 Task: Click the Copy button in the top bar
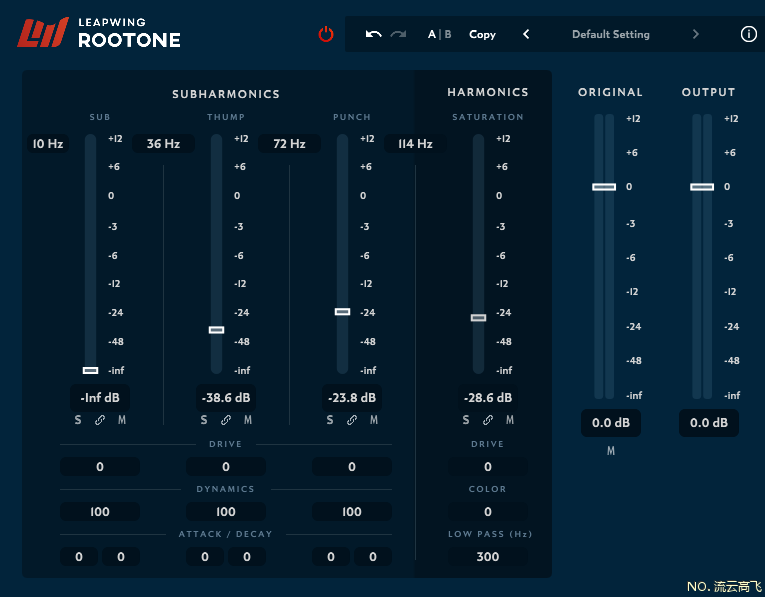(x=482, y=35)
